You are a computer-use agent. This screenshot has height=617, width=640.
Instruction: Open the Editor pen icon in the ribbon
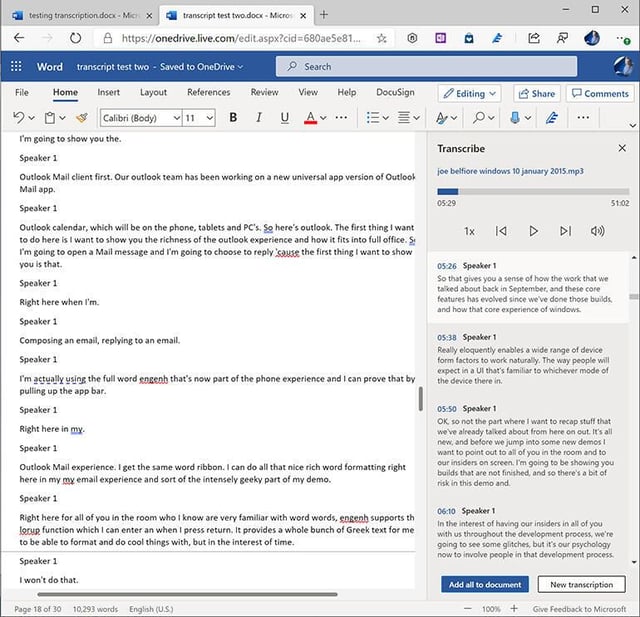click(x=551, y=118)
